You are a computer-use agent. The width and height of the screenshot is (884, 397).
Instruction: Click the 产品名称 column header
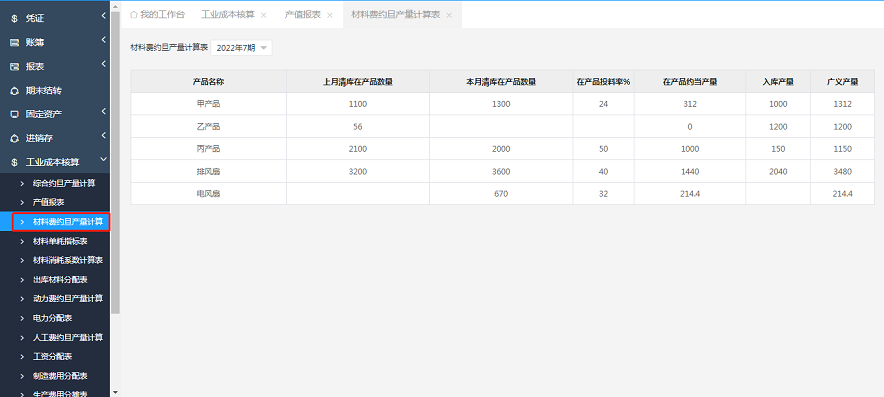(209, 82)
